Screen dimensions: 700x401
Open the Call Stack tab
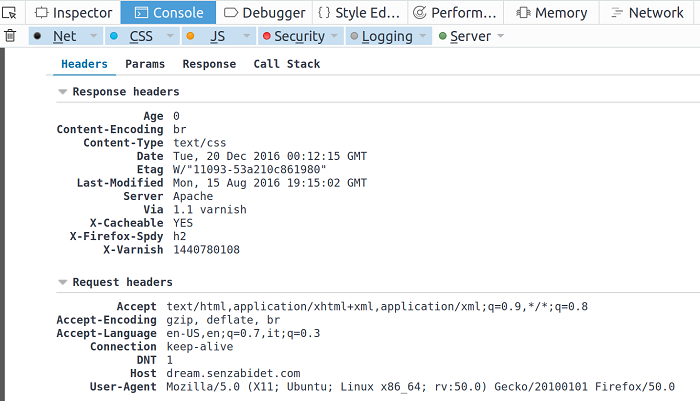[286, 64]
